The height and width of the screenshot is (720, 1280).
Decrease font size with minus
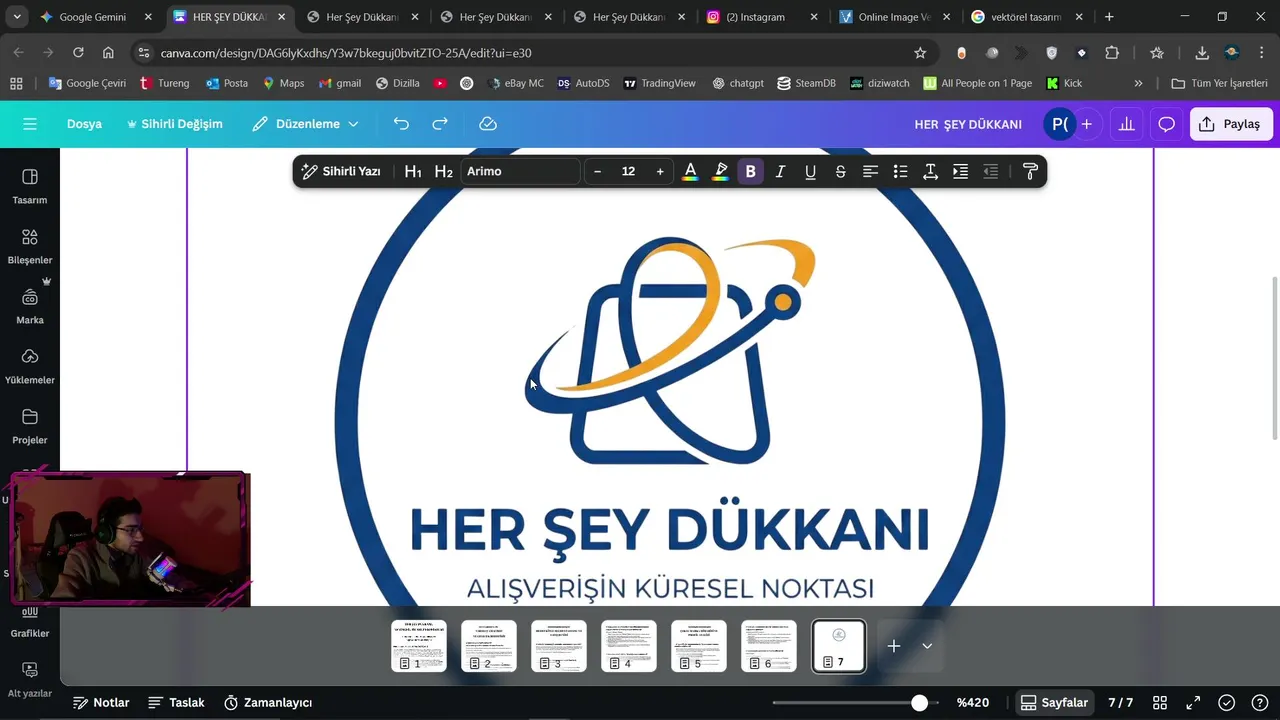tap(598, 171)
